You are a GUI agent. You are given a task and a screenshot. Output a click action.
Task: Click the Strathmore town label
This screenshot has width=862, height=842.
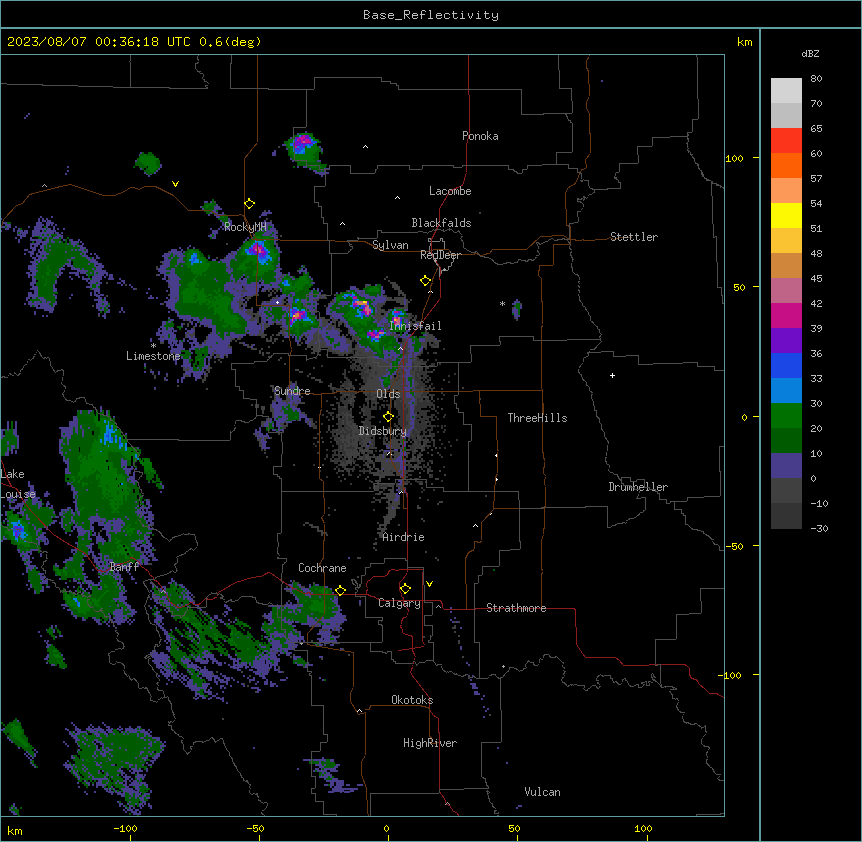(516, 608)
